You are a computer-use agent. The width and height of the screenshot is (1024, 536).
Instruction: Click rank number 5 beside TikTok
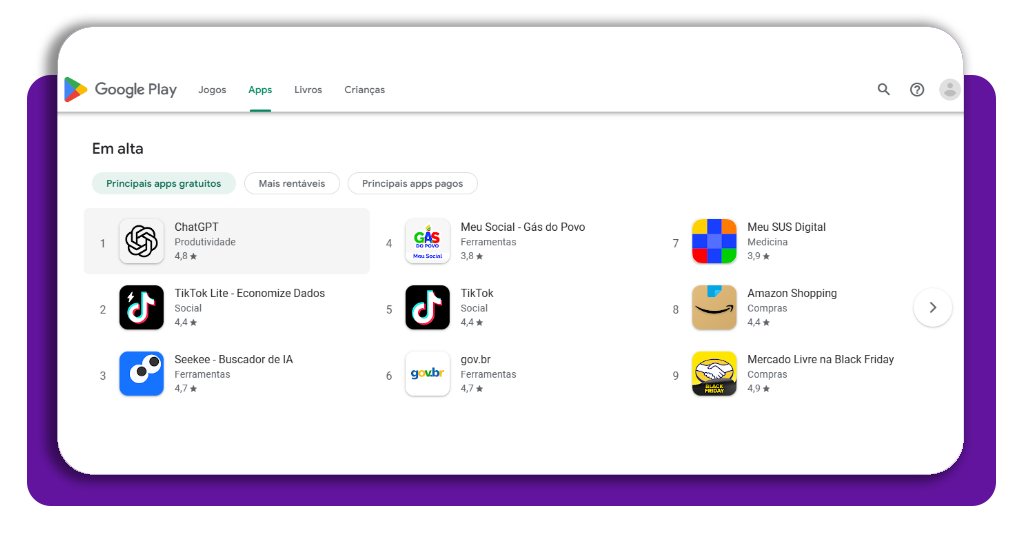pyautogui.click(x=389, y=309)
